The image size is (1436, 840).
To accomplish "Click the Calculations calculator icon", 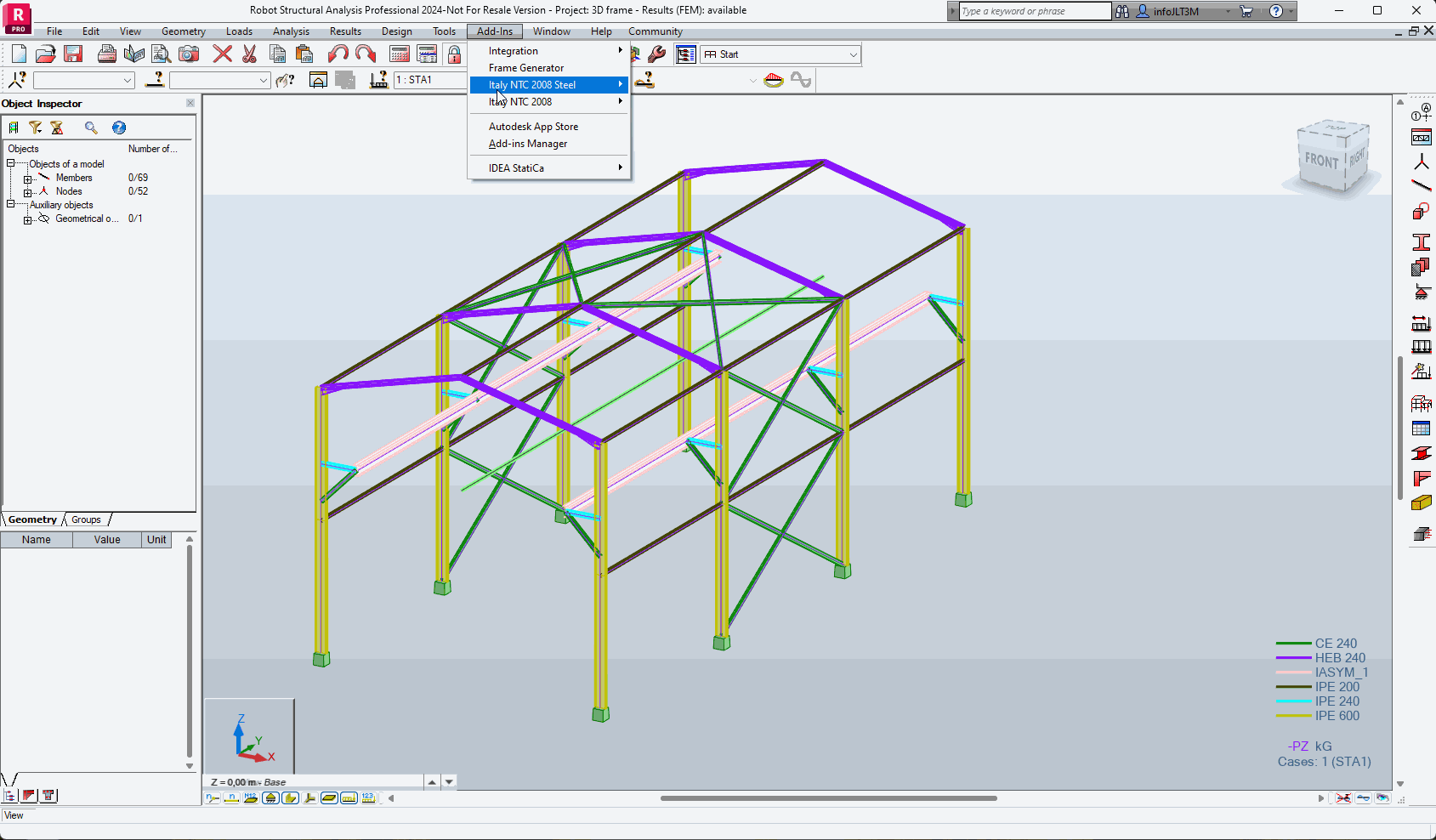I will pyautogui.click(x=400, y=54).
